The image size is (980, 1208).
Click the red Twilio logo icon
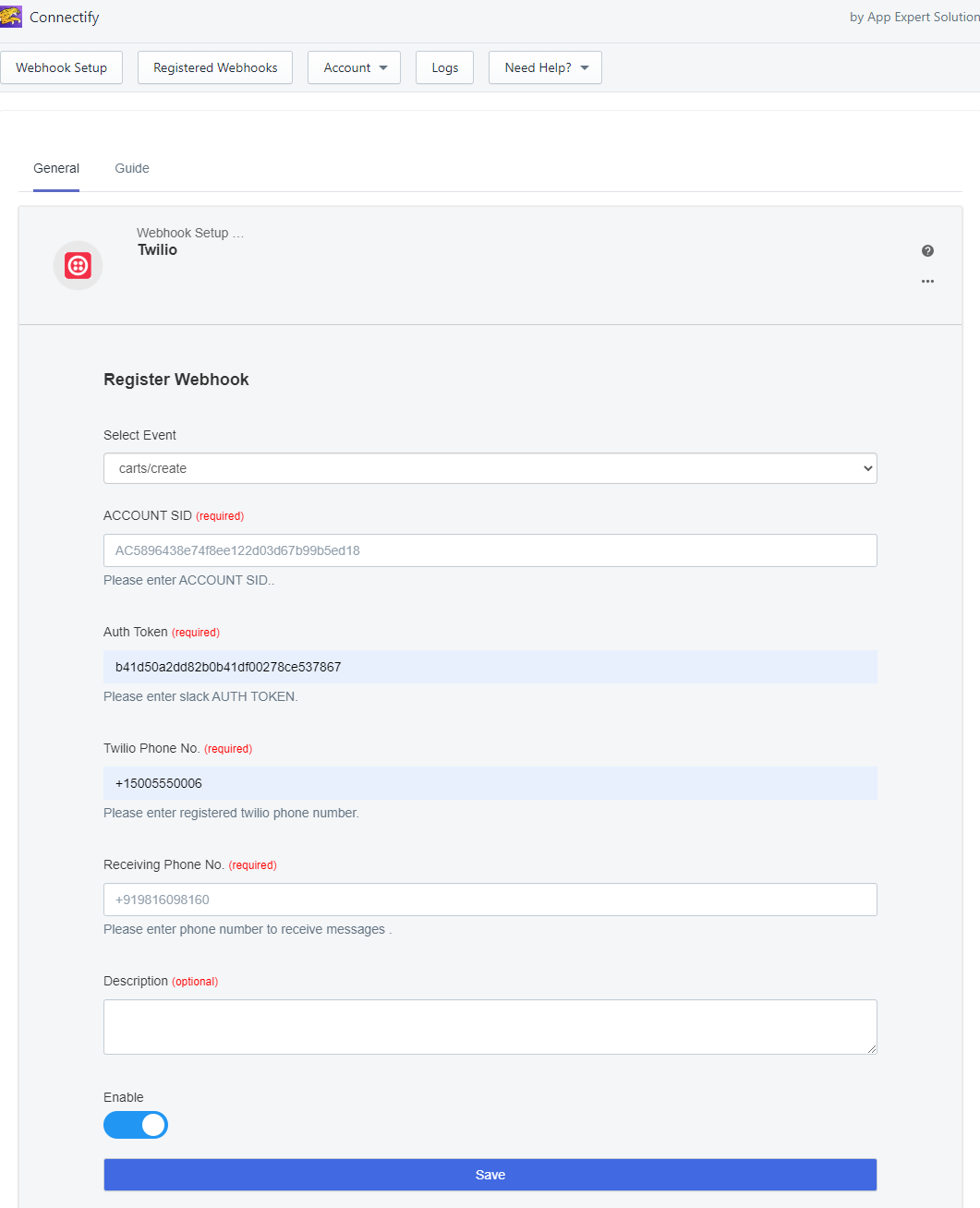coord(78,266)
